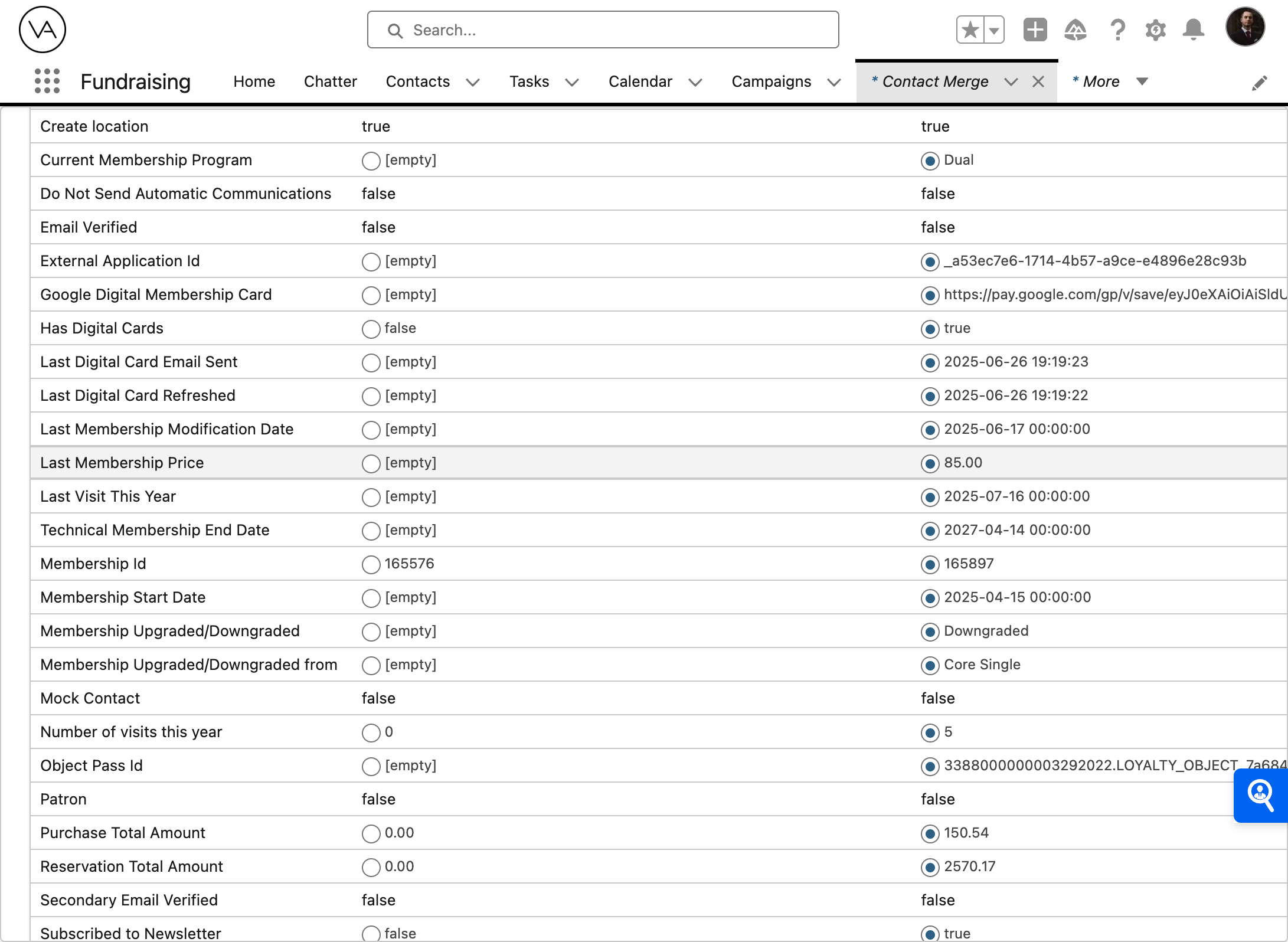Select [empty] for Current Membership Program
The height and width of the screenshot is (942, 1288).
coord(371,161)
